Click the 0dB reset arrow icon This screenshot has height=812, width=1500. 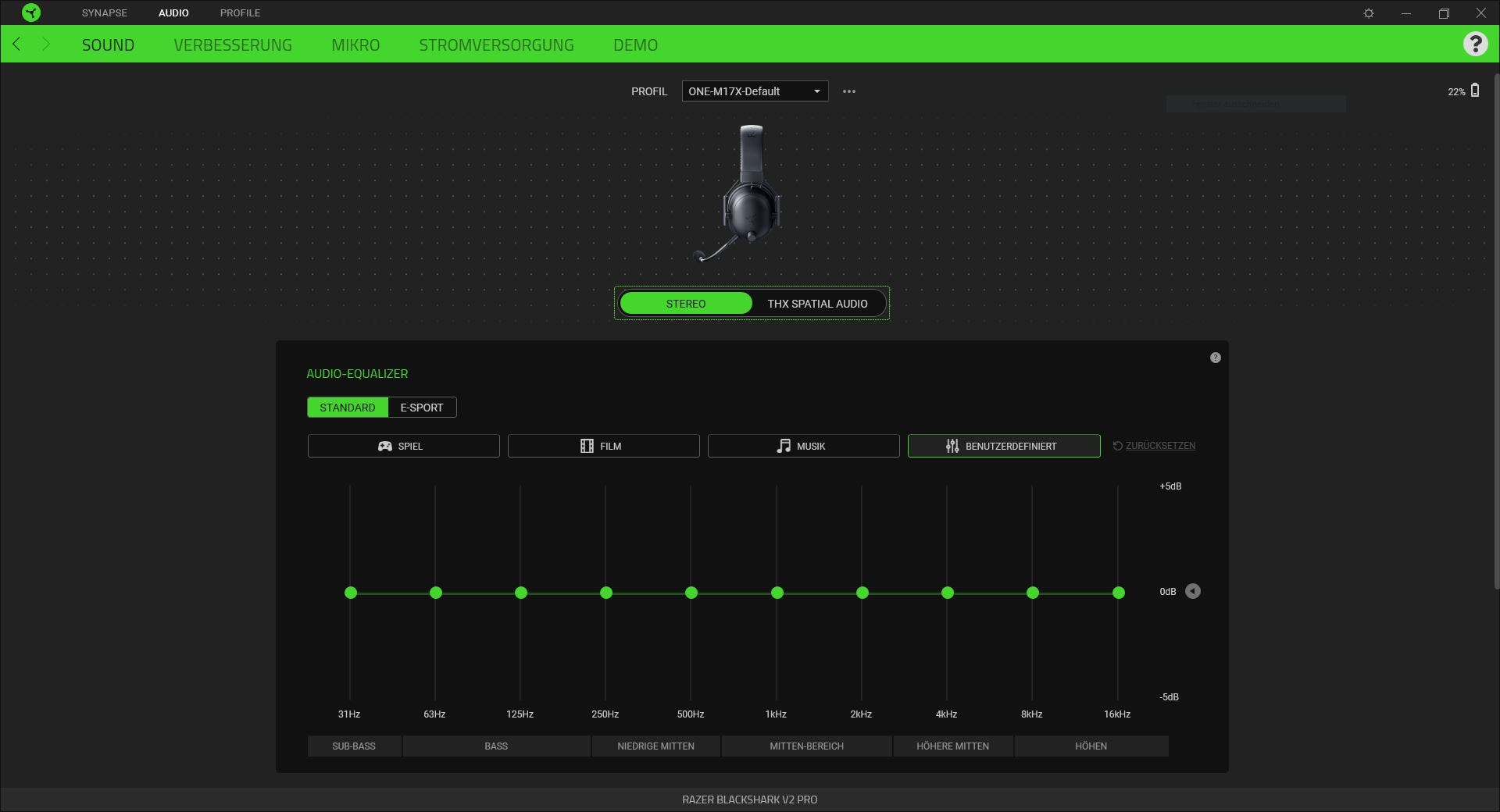tap(1193, 591)
